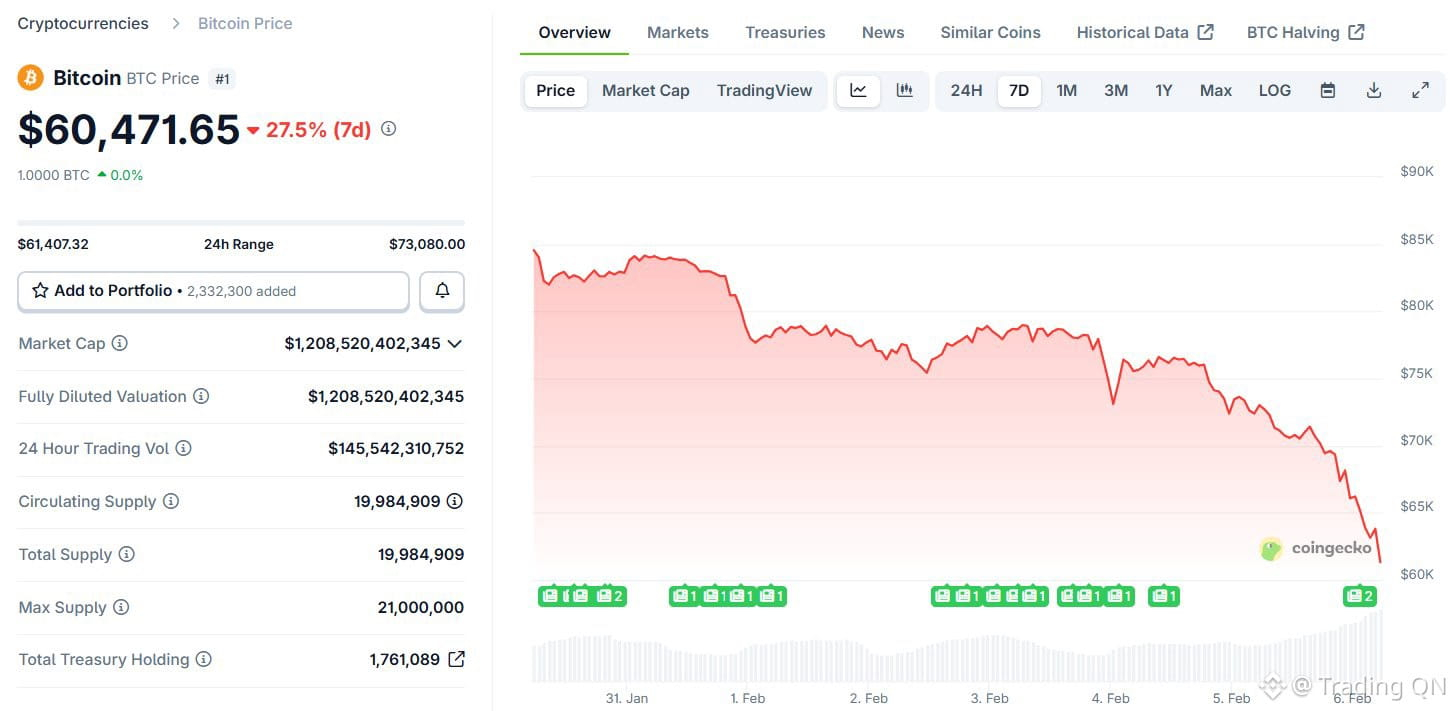Screen dimensions: 1454x711
Task: Expand the Market Cap value chevron
Action: 455,343
